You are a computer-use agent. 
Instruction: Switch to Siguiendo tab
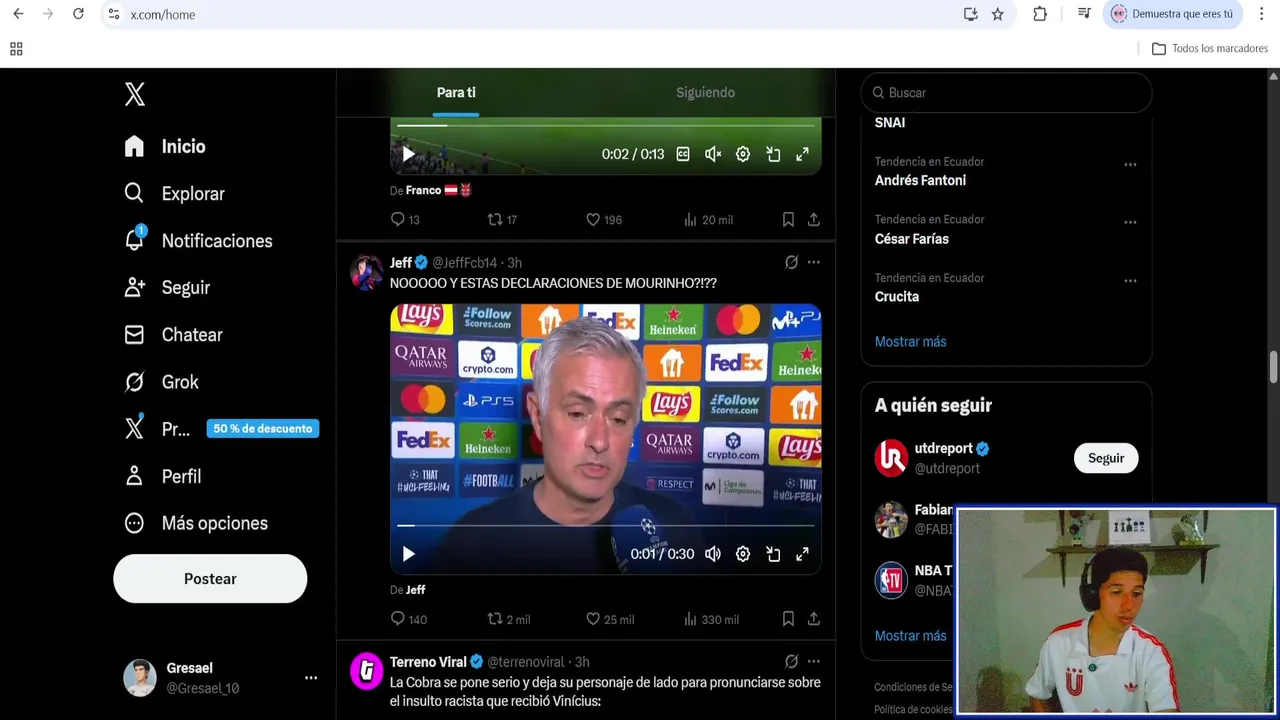(705, 92)
